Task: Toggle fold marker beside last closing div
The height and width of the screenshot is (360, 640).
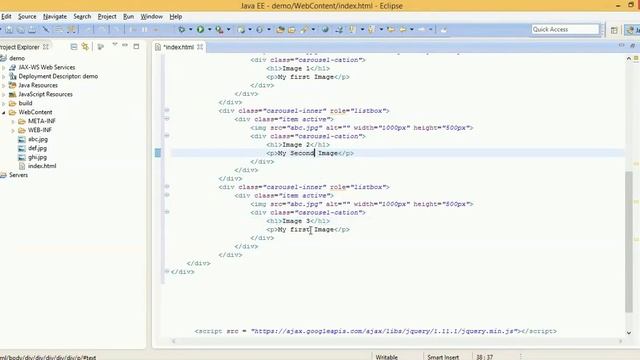Action: pyautogui.click(x=167, y=271)
